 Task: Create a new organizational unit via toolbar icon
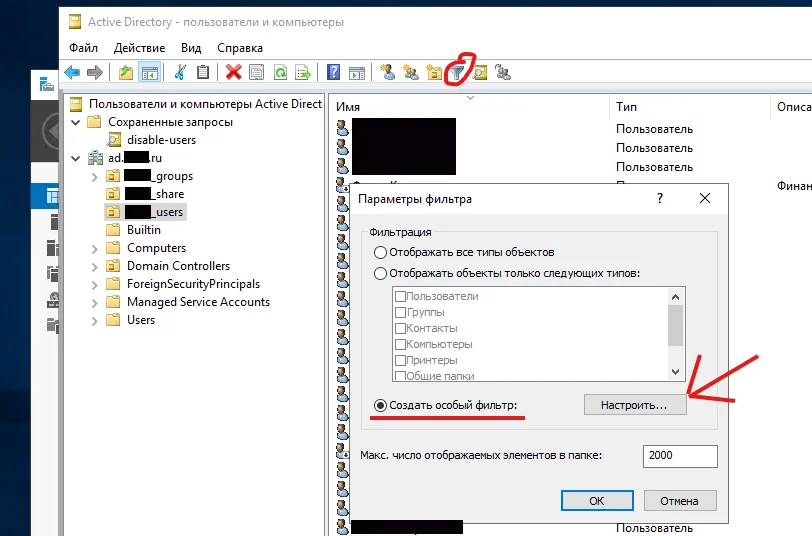[x=434, y=72]
